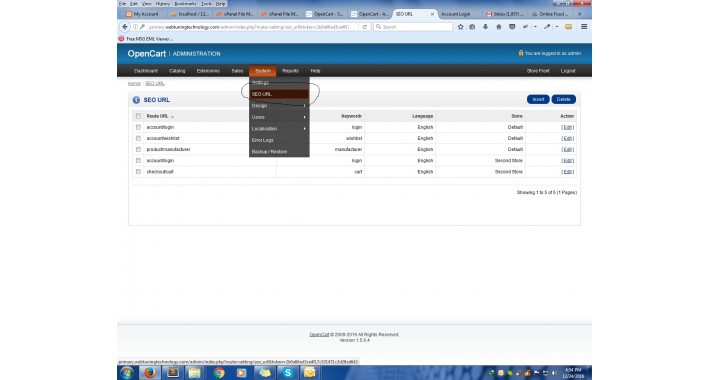
Task: Open the Store Front link
Action: point(538,71)
